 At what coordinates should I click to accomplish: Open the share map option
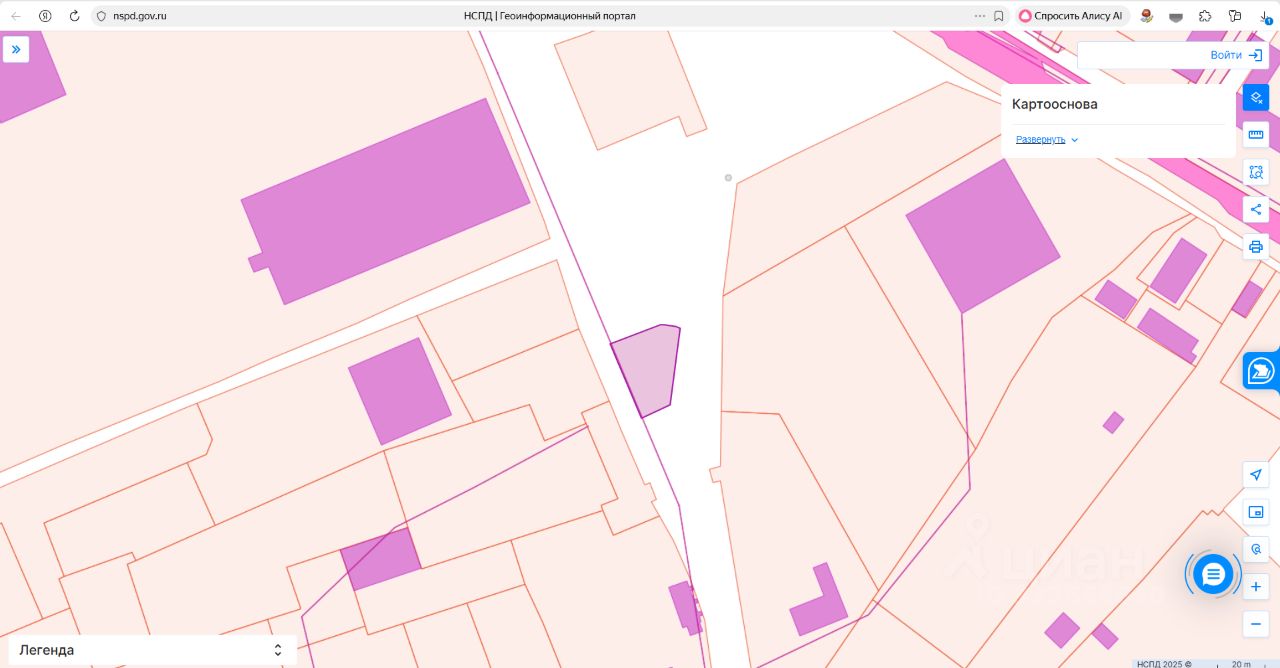pos(1256,209)
